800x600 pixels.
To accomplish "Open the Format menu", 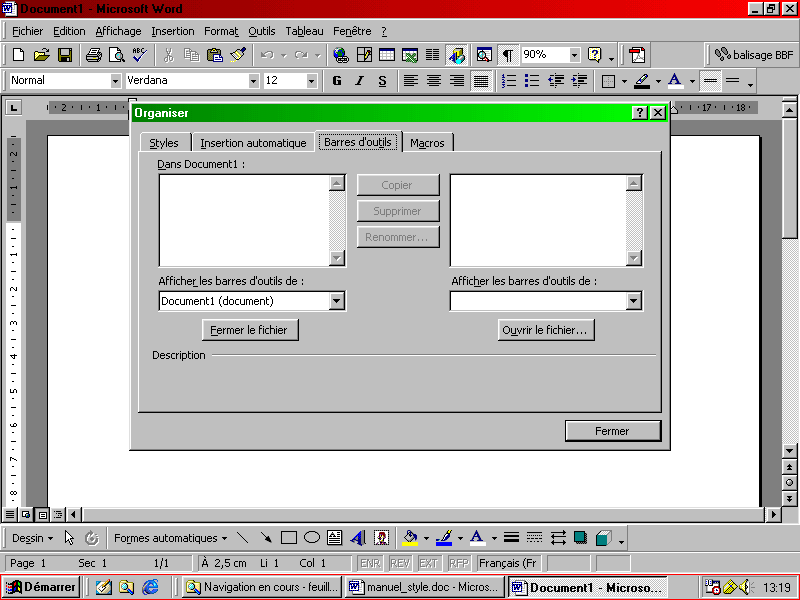I will point(221,31).
